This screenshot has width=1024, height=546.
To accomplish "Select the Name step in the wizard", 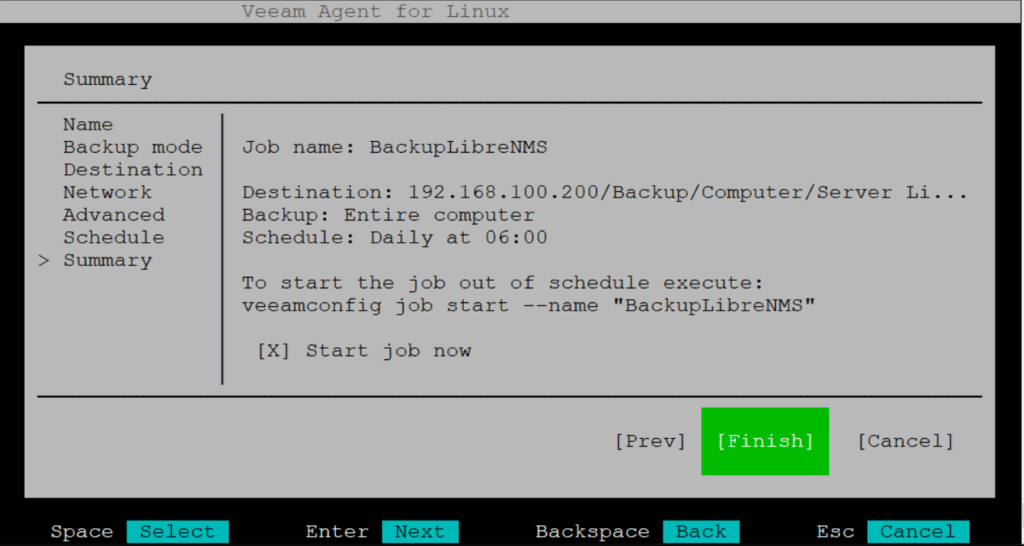I will click(x=88, y=125).
